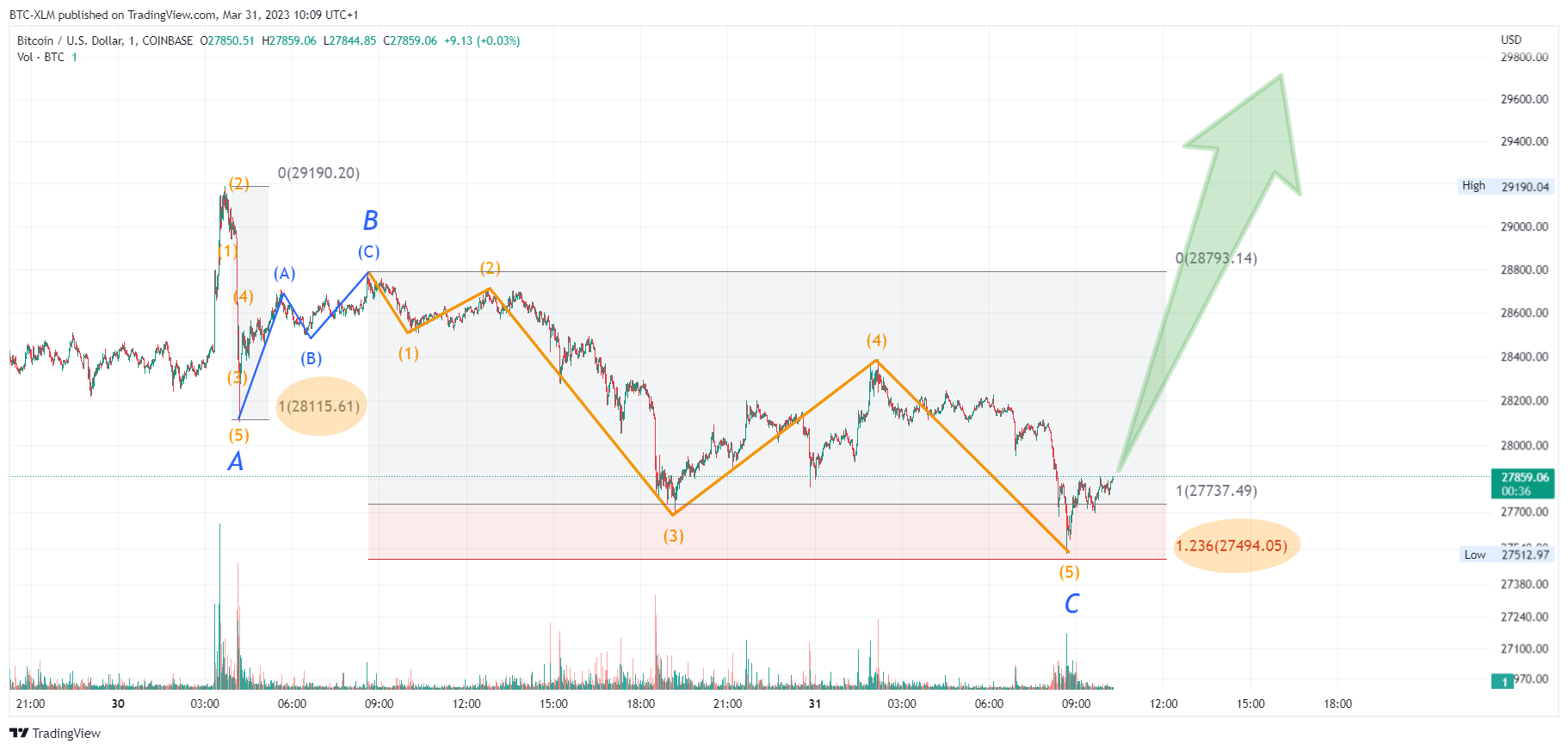Click the 27100.00 price axis label
Screen dimensions: 1568x750
pyautogui.click(x=1524, y=648)
